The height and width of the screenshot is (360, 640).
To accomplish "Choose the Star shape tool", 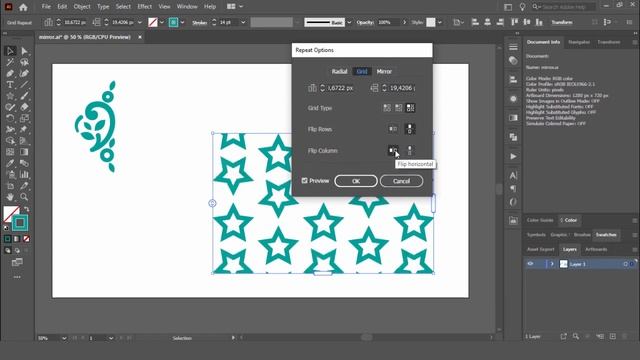I will 10,96.
